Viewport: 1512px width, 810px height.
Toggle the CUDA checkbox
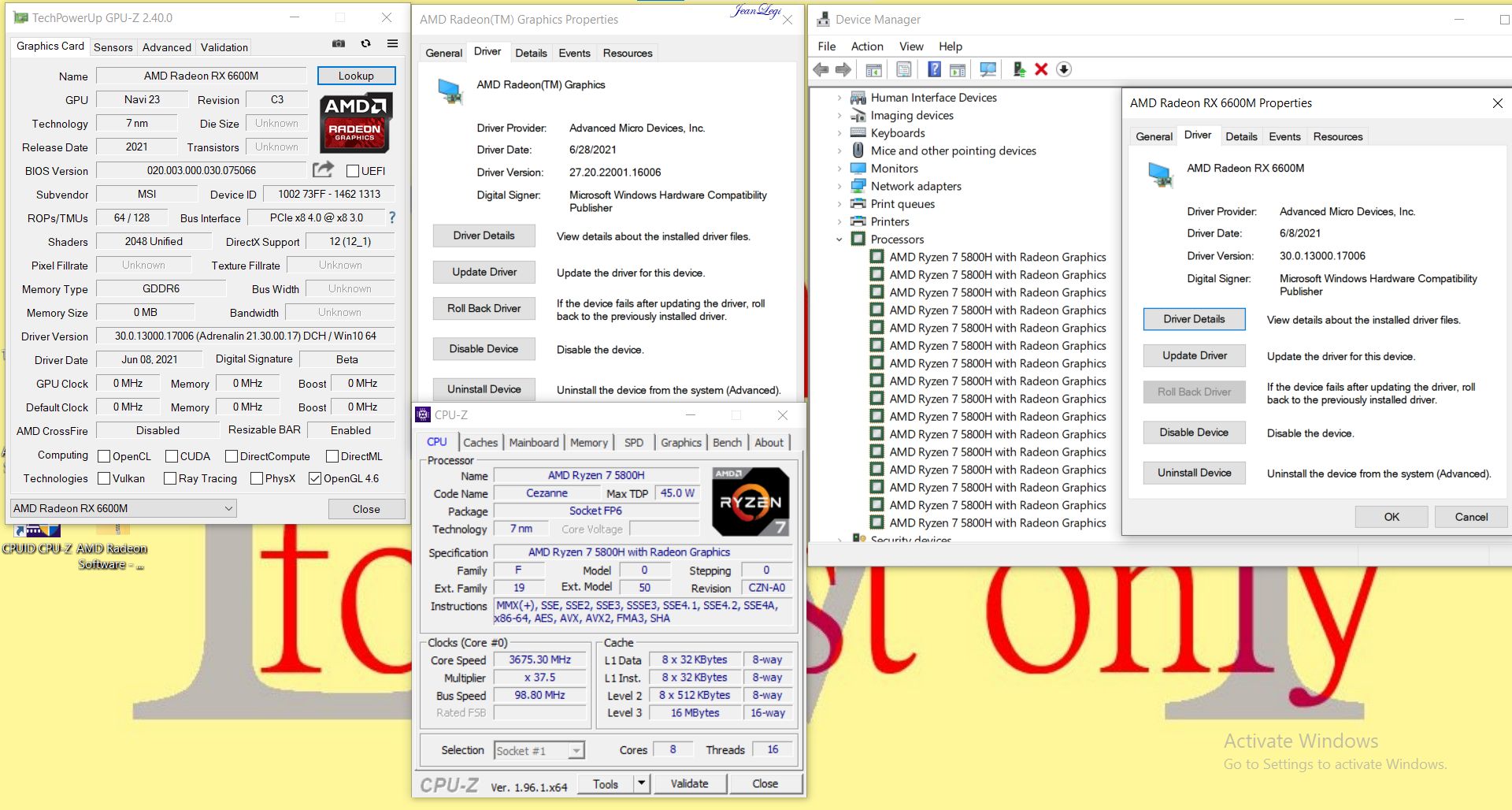coord(172,456)
